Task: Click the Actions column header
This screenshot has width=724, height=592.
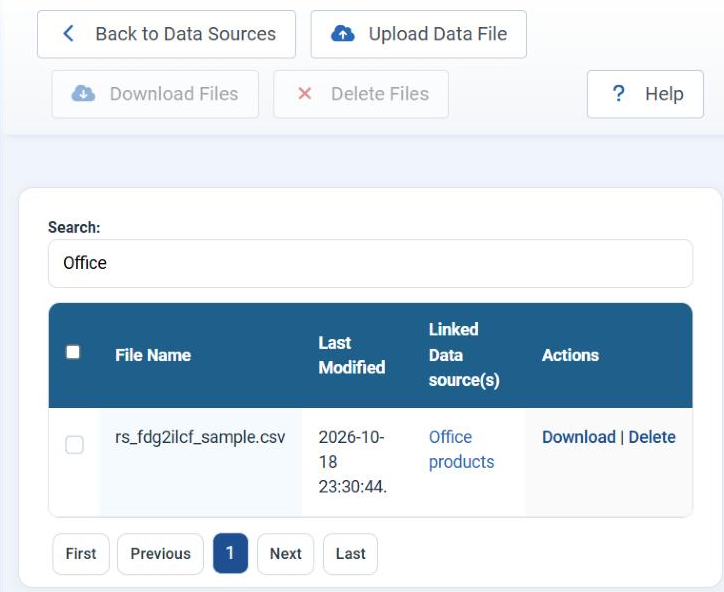Action: tap(570, 355)
